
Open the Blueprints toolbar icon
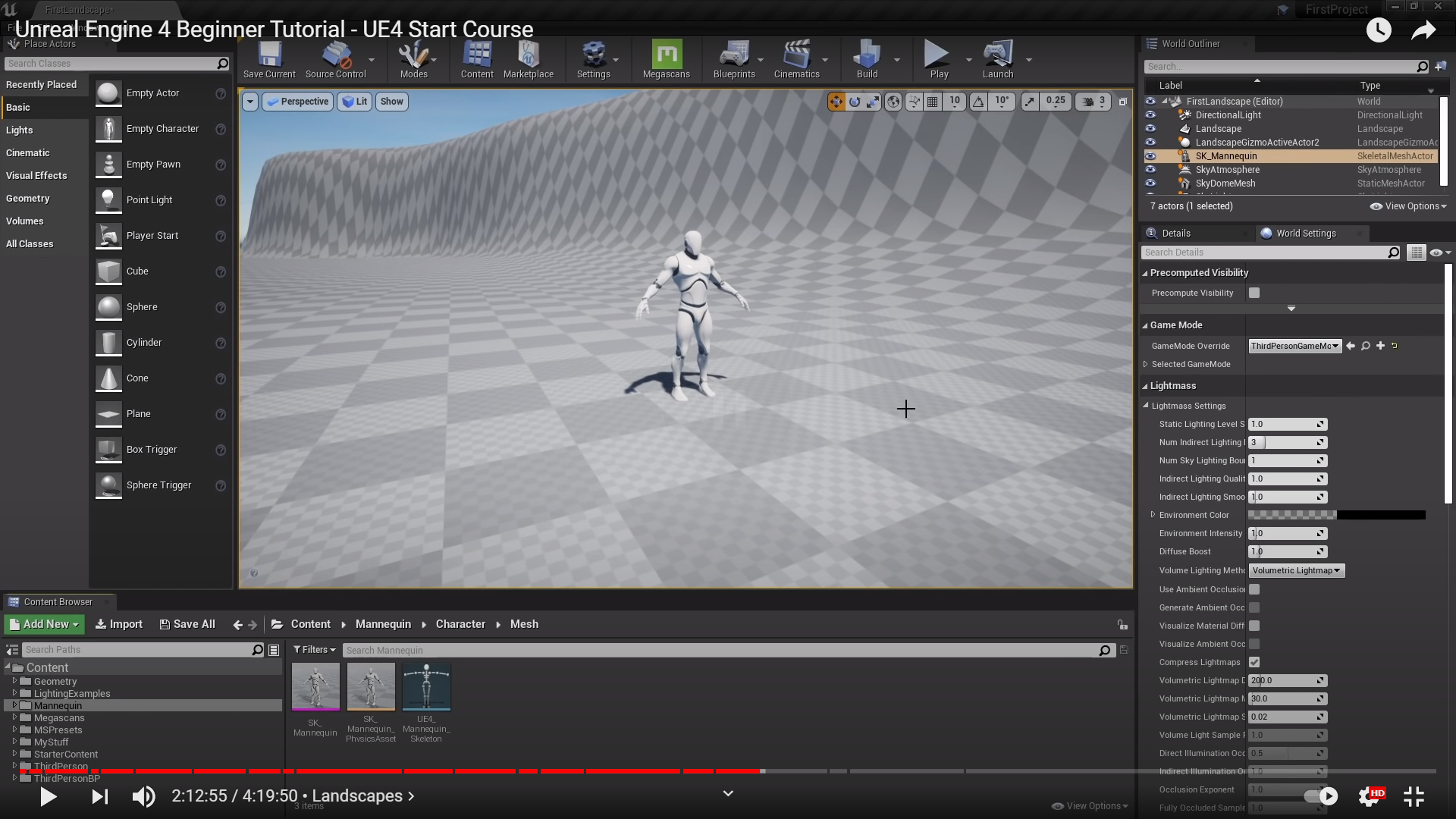coord(734,59)
